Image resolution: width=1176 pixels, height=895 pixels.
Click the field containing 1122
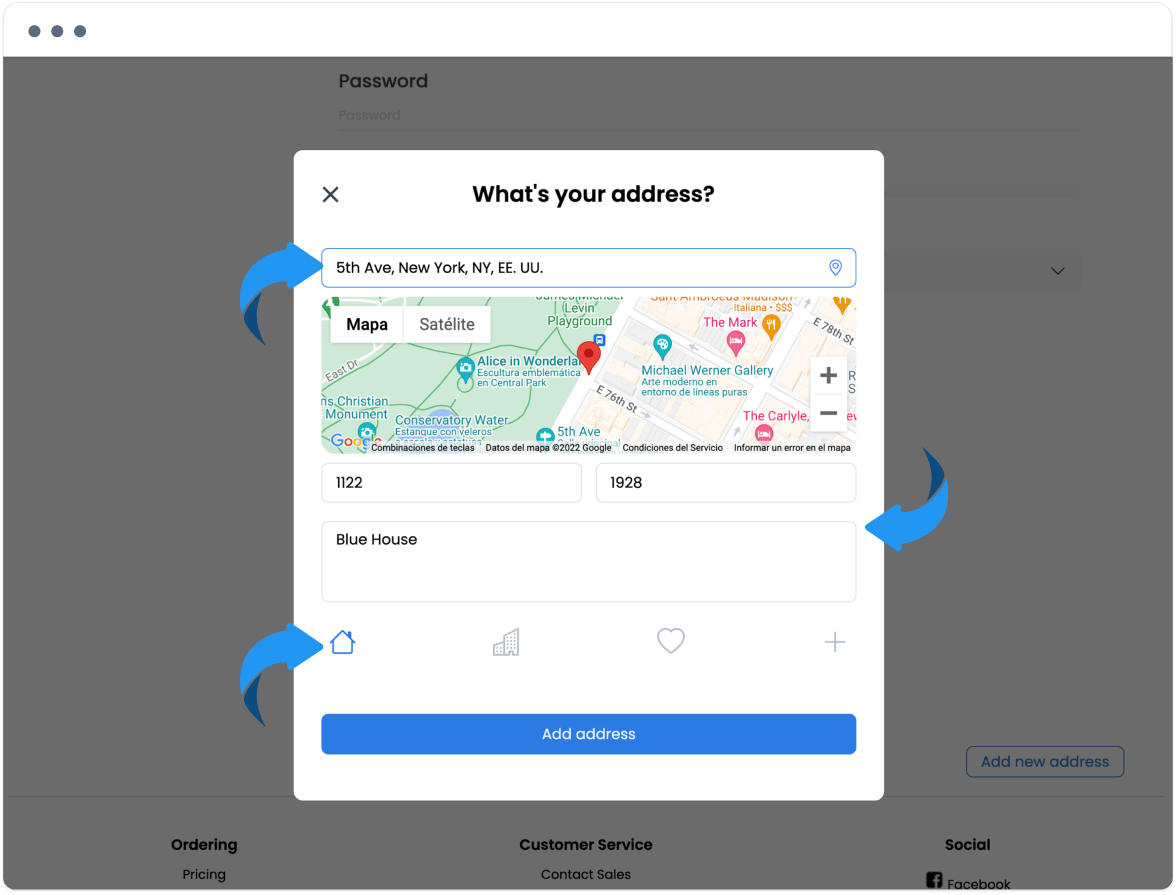tap(452, 483)
